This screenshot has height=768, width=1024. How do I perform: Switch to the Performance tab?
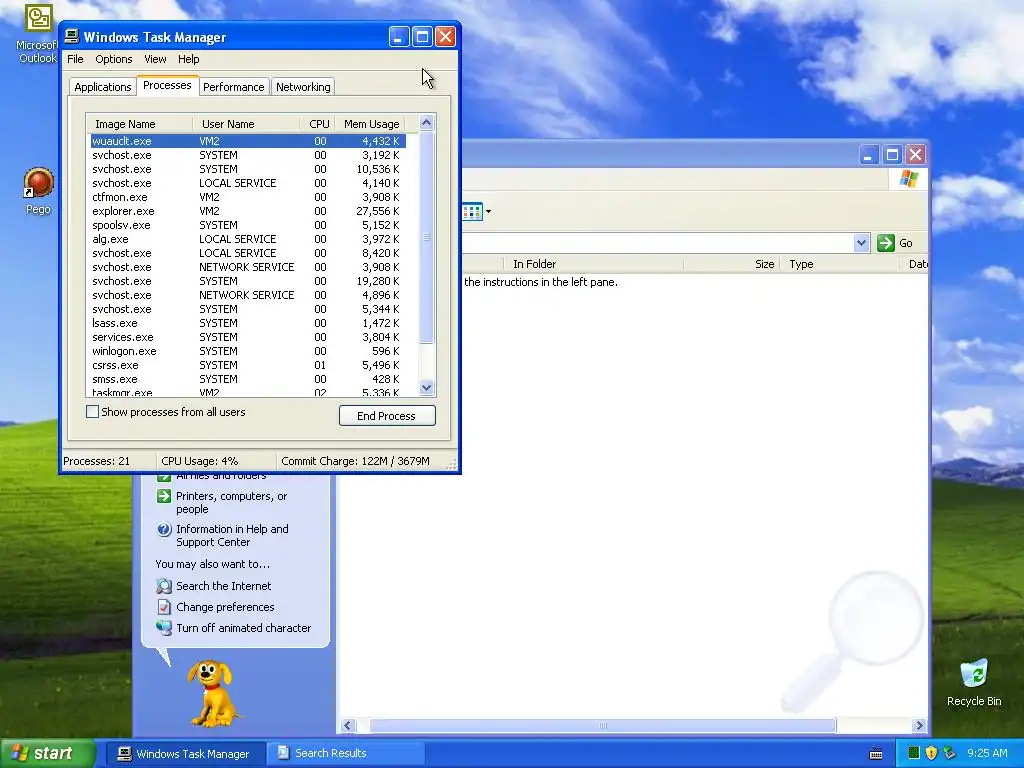pyautogui.click(x=234, y=87)
